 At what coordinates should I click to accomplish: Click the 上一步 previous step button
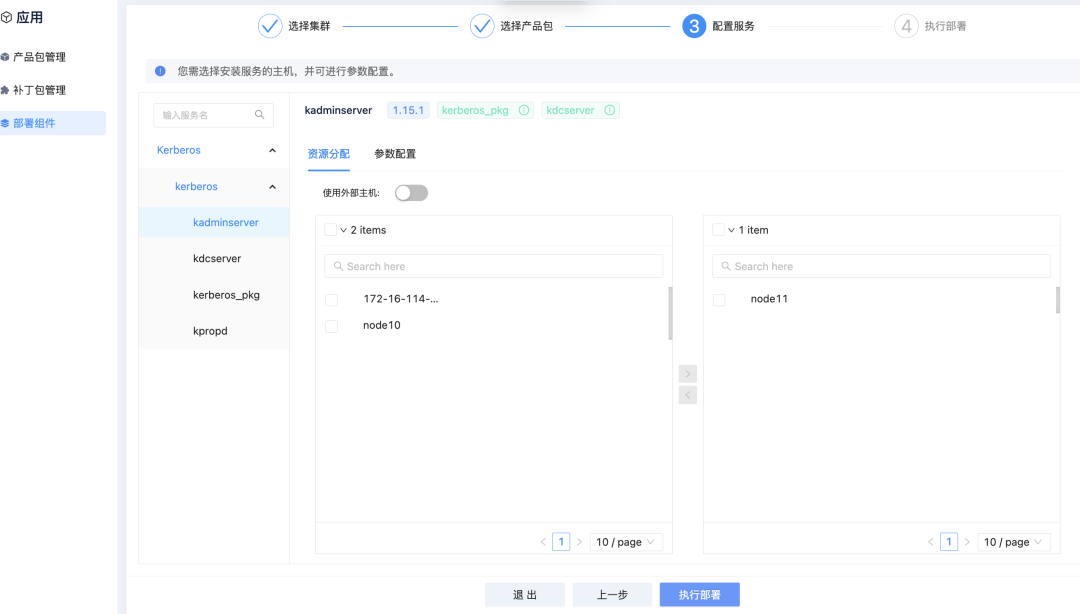[x=612, y=594]
